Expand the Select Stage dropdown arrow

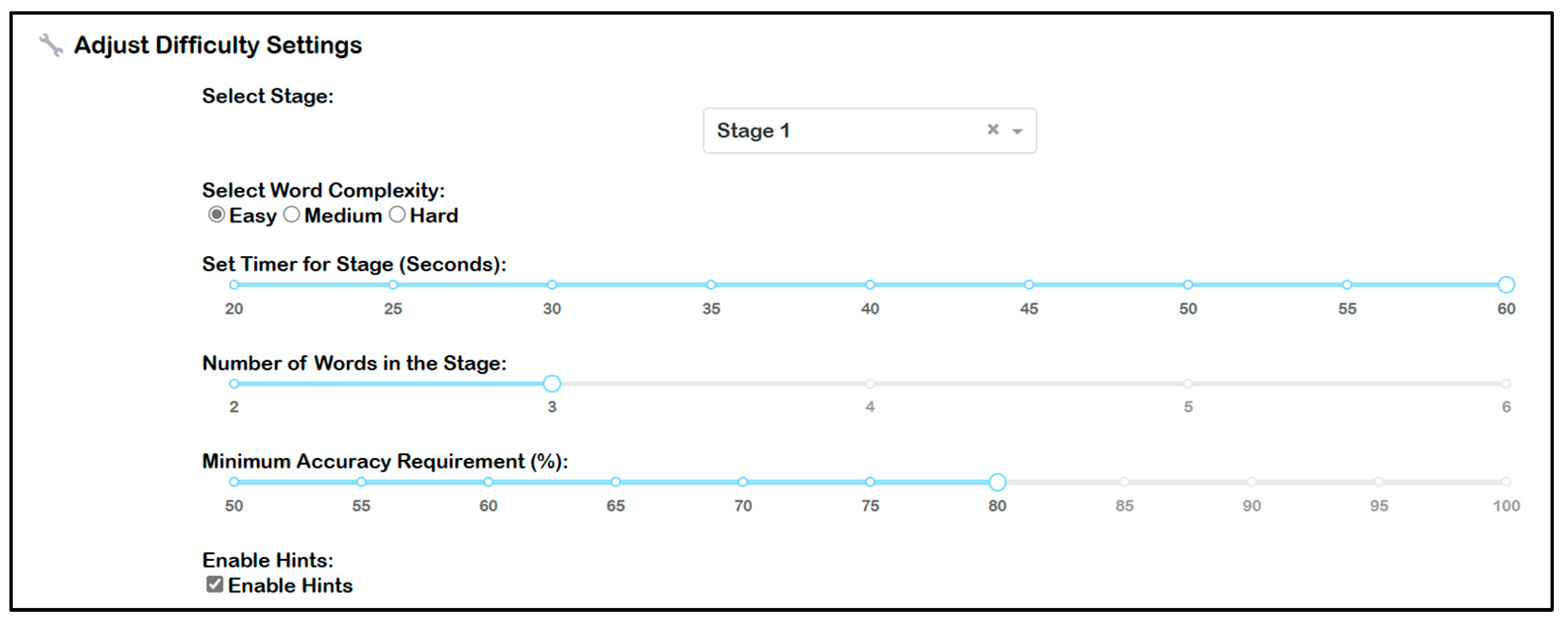pyautogui.click(x=1017, y=131)
